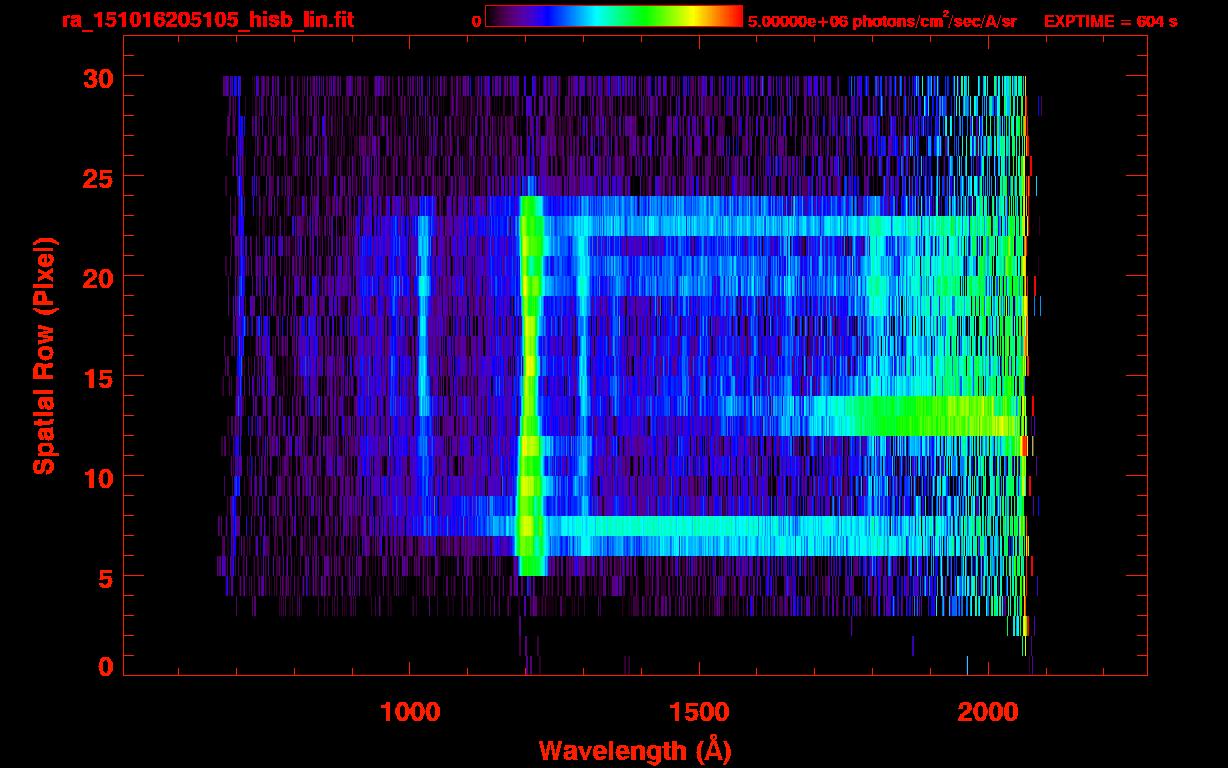1228x768 pixels.
Task: Click the red end of the colorbar
Action: coord(730,17)
